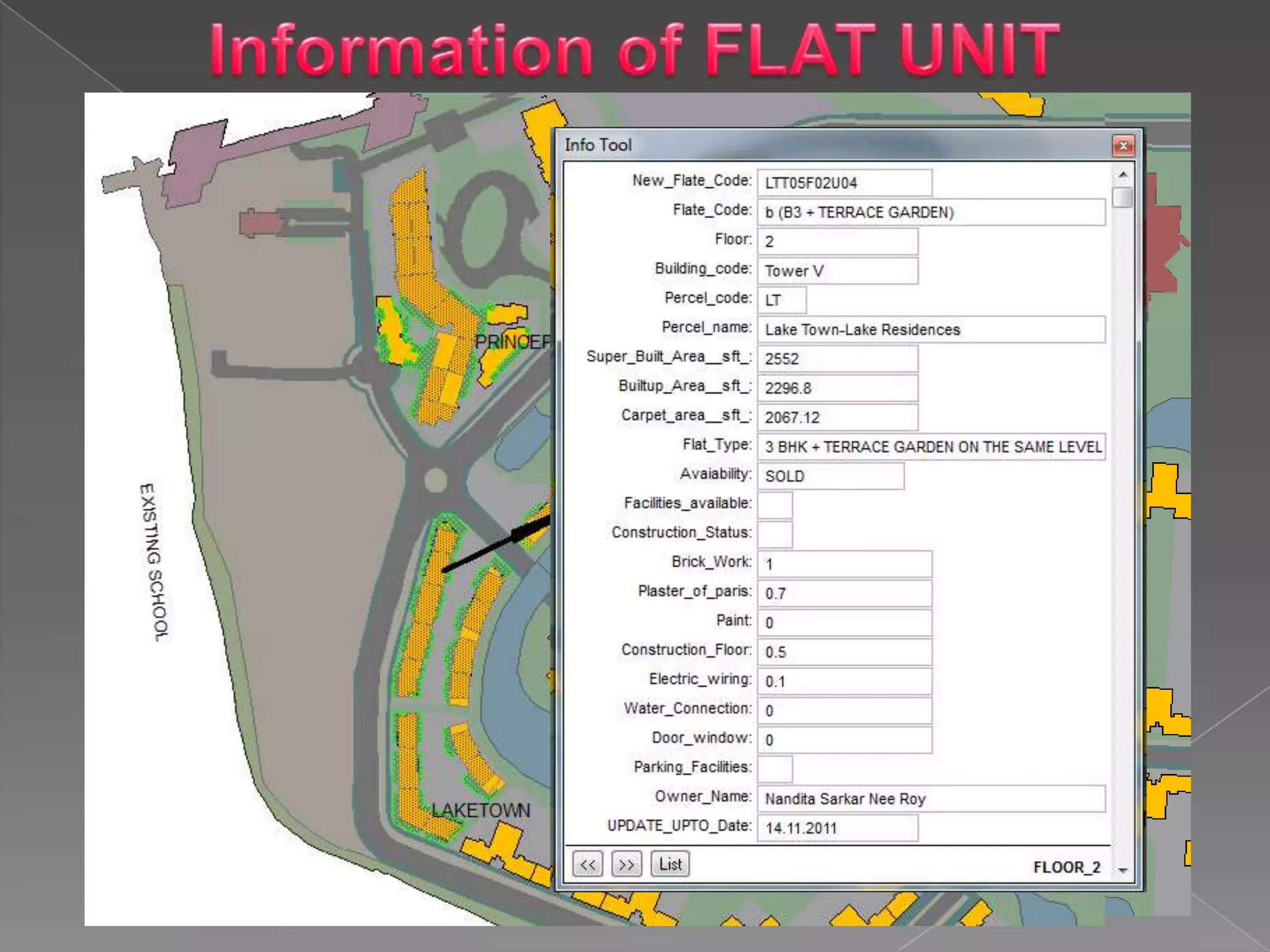
Task: Select the Flat_Type field
Action: (x=930, y=447)
